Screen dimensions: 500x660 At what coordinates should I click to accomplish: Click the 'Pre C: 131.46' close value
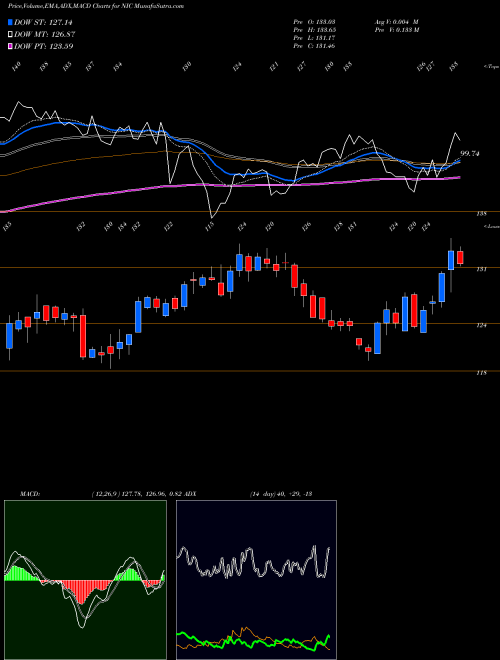pyautogui.click(x=314, y=46)
